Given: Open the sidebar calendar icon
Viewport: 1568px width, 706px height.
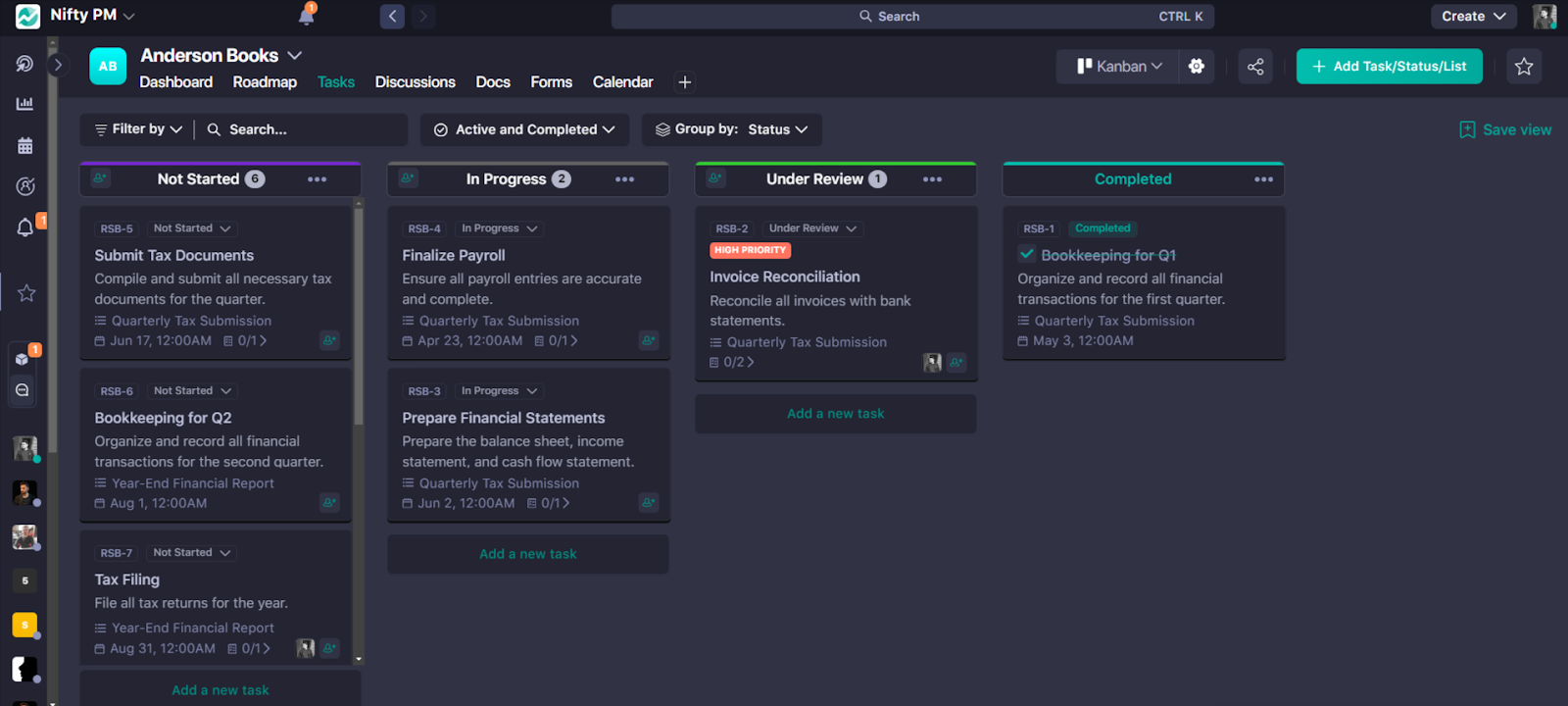Looking at the screenshot, I should click(24, 145).
